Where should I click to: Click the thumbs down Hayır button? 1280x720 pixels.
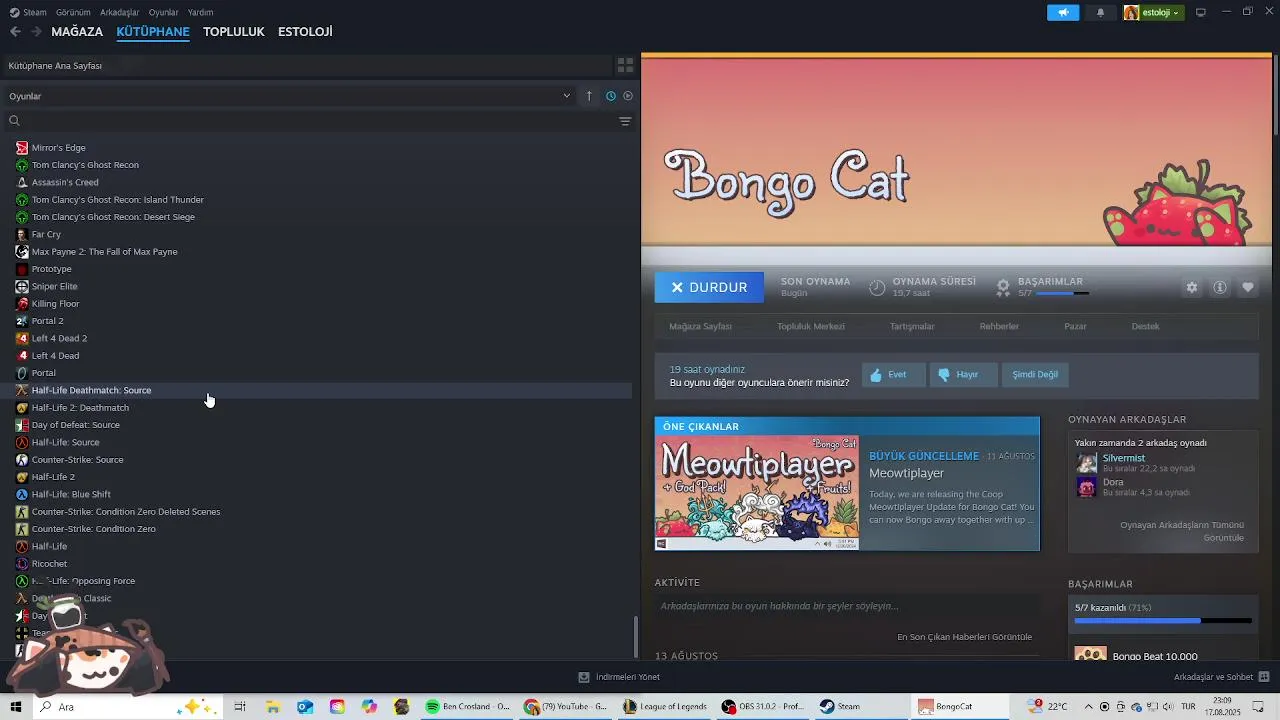click(x=963, y=375)
